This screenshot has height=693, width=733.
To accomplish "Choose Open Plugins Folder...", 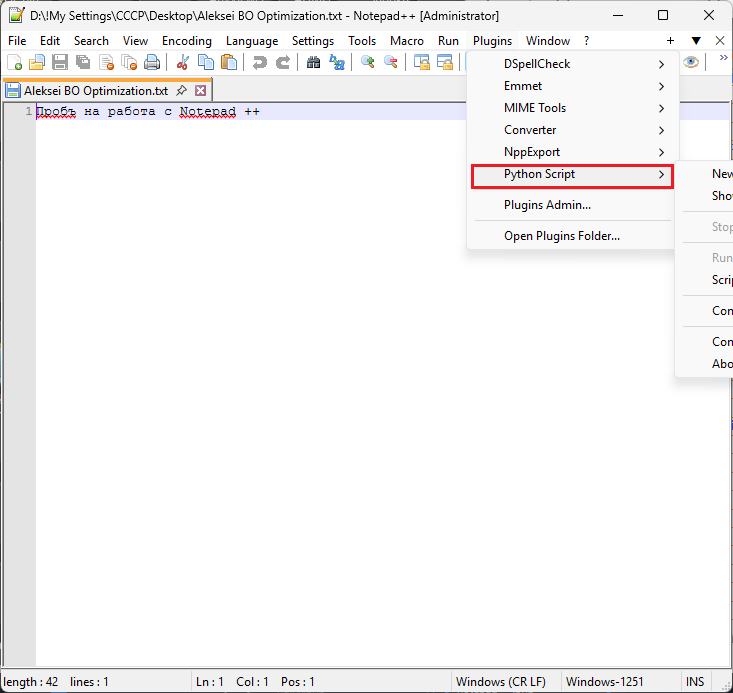I will tap(572, 236).
